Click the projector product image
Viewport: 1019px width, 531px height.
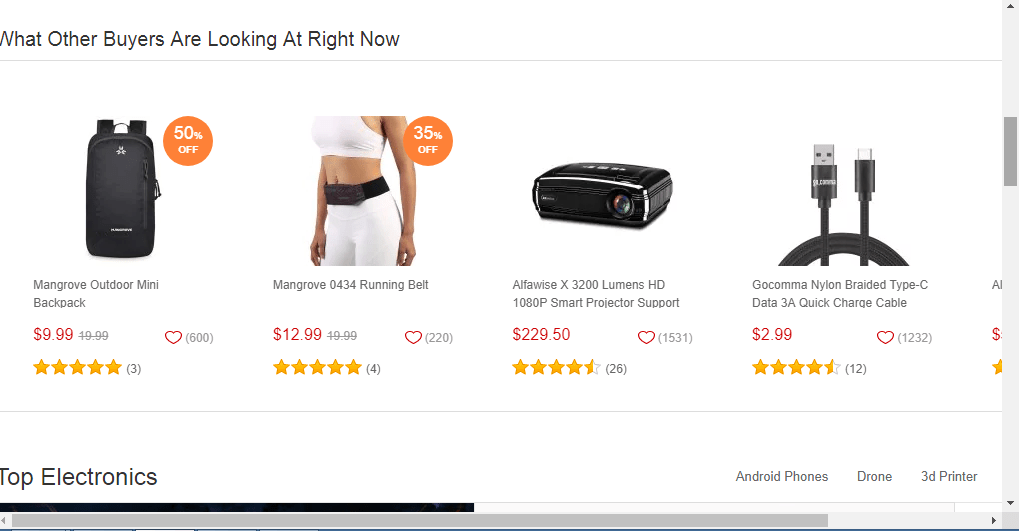click(602, 194)
